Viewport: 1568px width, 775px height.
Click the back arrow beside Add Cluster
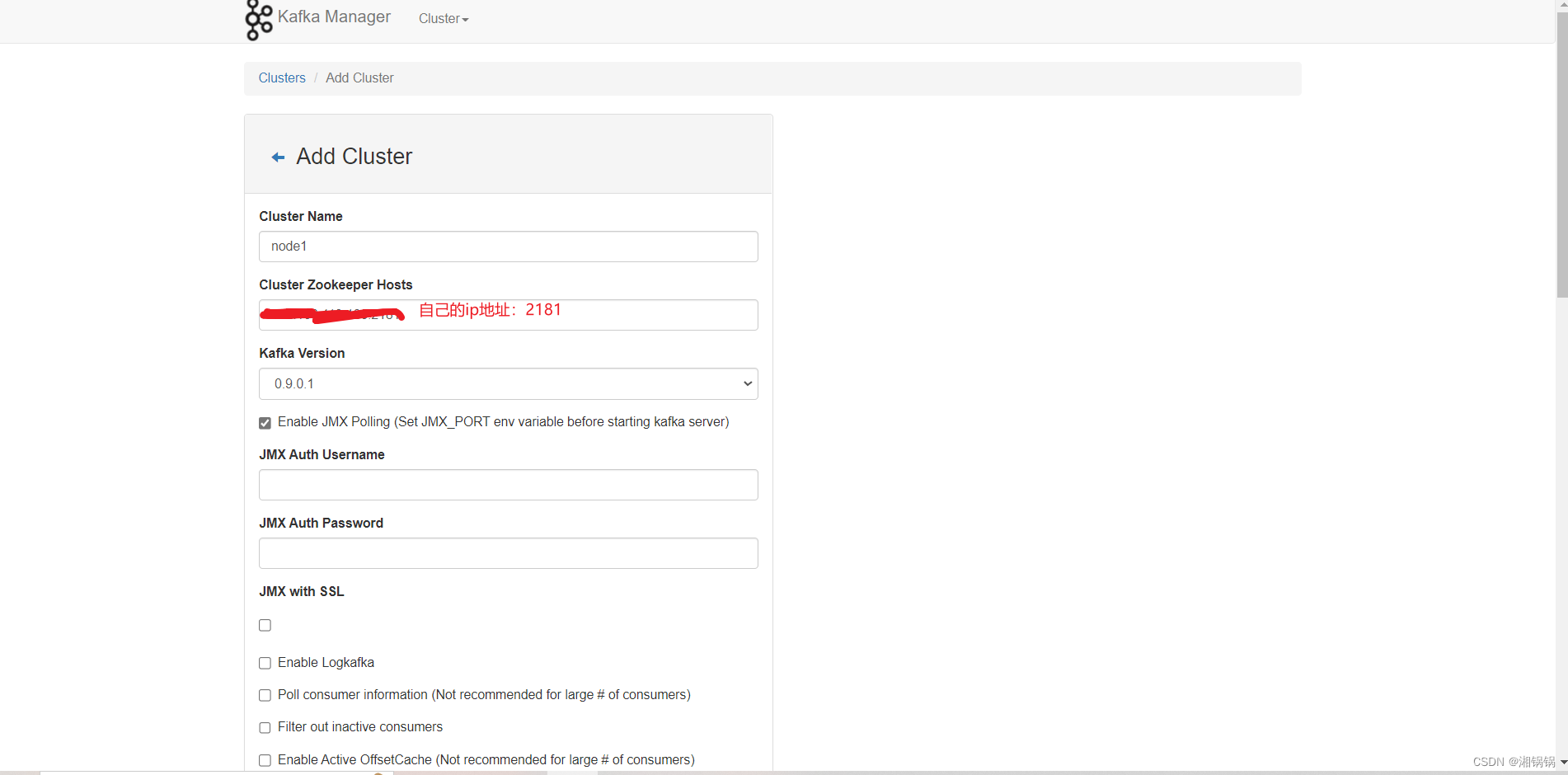(x=279, y=157)
